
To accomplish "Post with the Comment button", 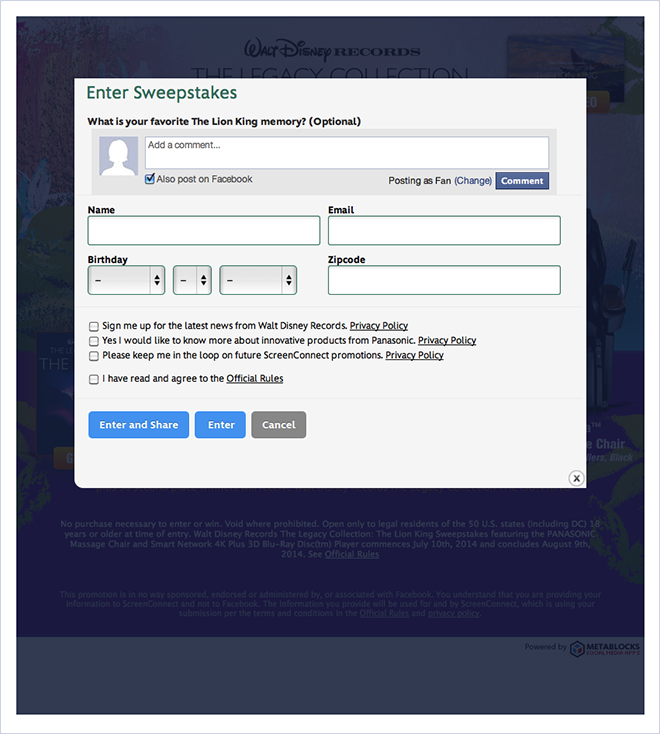I will pyautogui.click(x=522, y=181).
